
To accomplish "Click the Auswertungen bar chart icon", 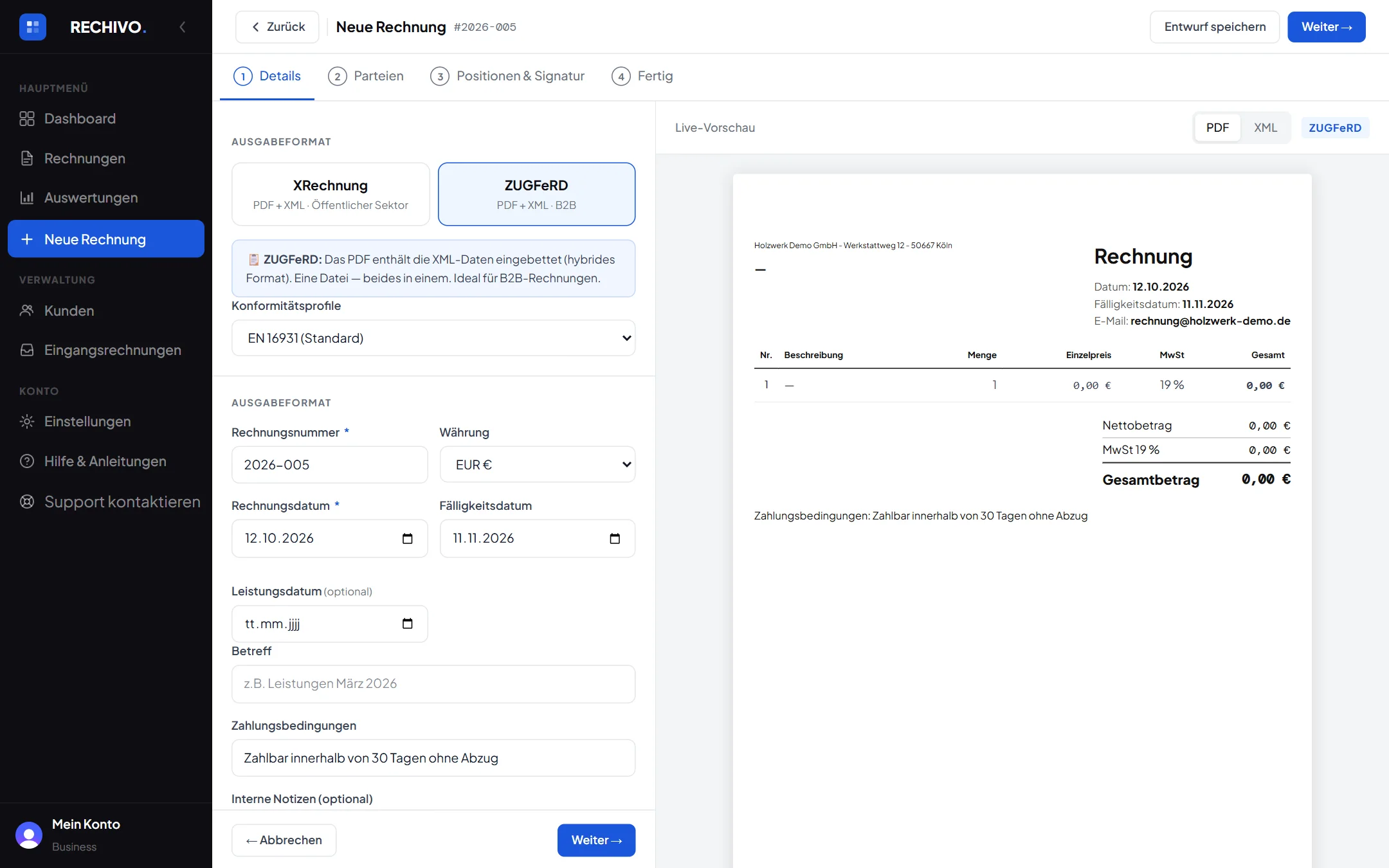I will (27, 197).
